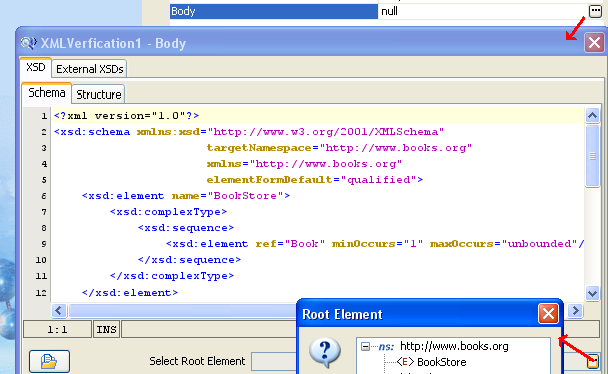Click the blue question mark icon
608x374 pixels.
325,352
